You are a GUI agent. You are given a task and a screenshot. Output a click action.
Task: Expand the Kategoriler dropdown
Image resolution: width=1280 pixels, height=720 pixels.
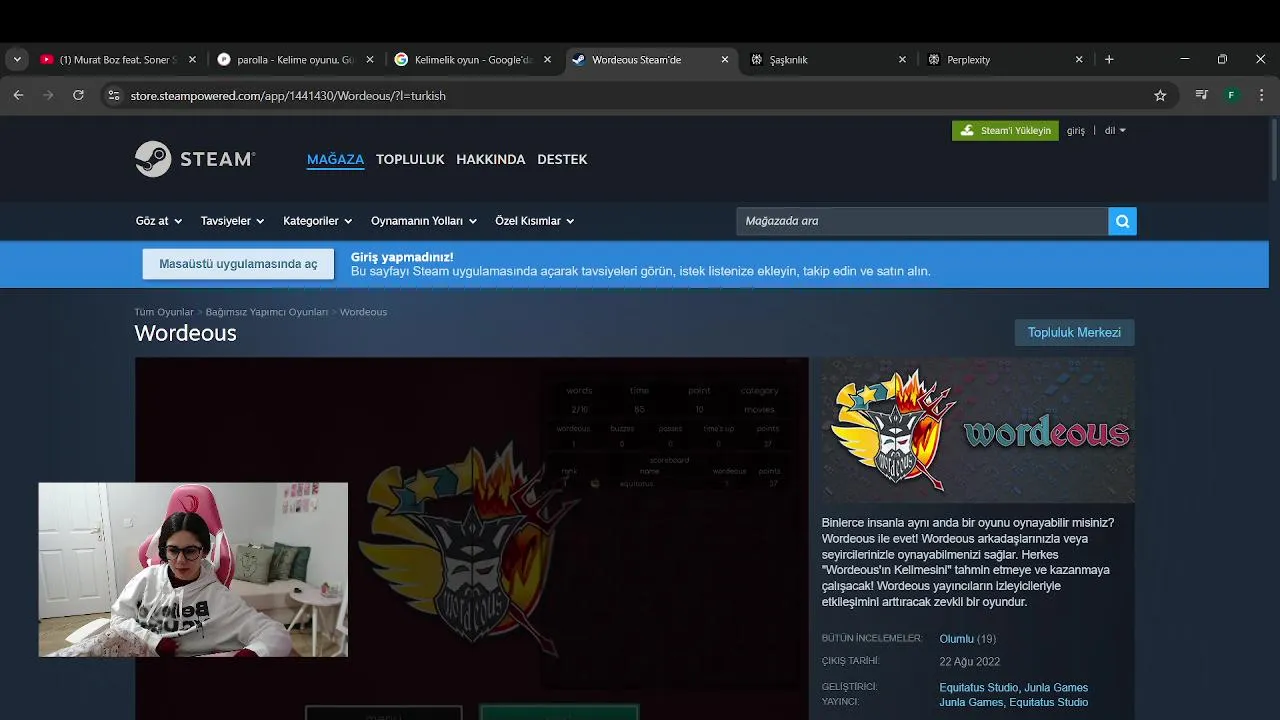point(318,221)
